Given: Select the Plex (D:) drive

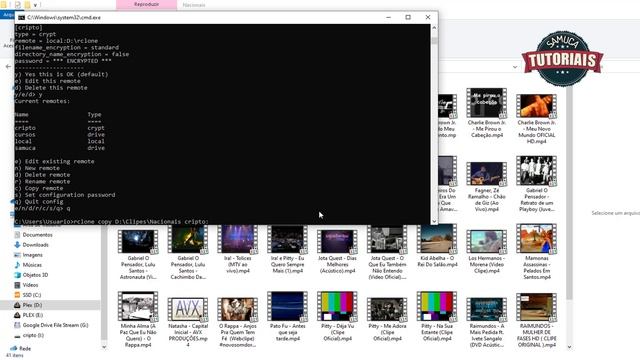Looking at the screenshot, I should pos(32,305).
